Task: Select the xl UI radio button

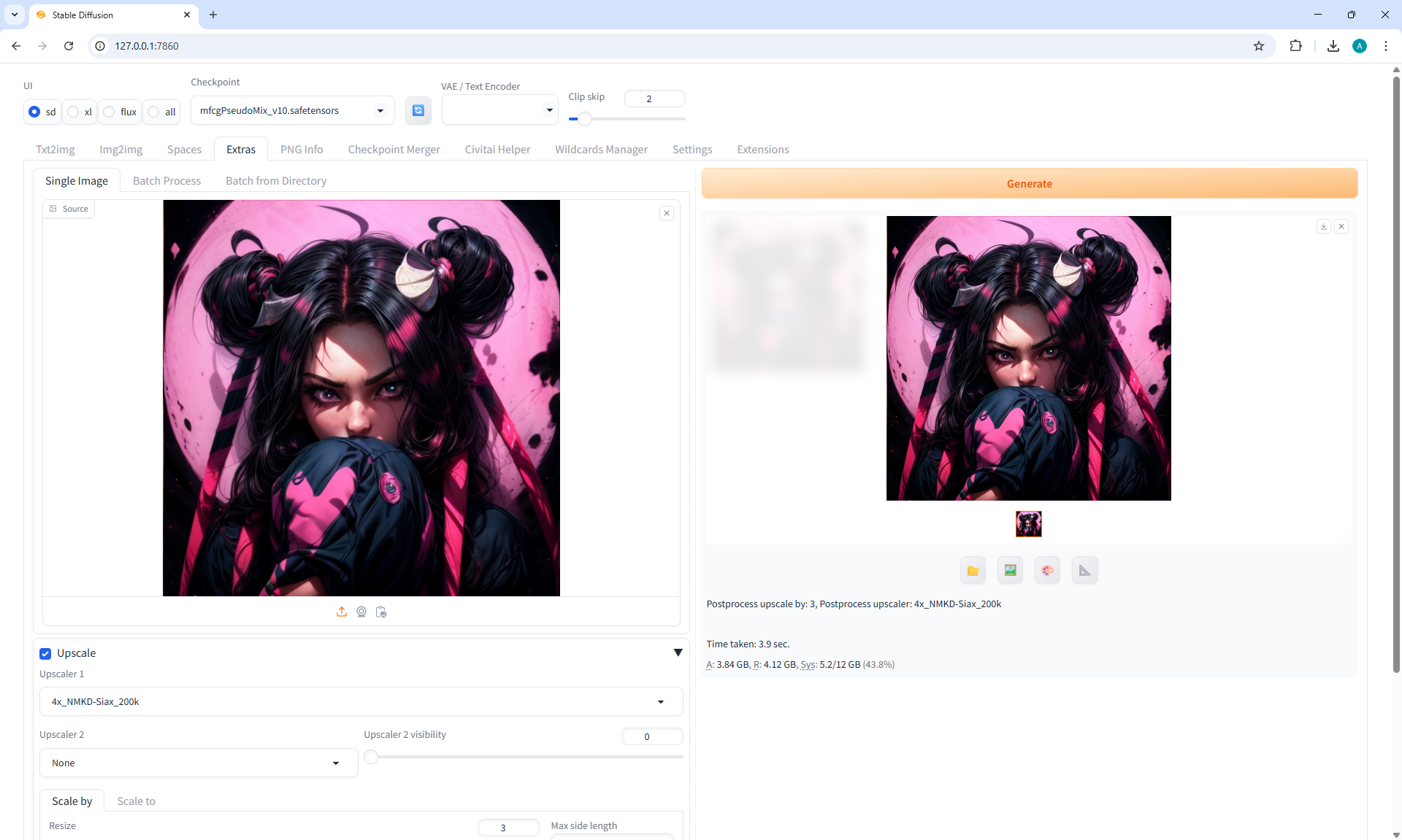Action: tap(74, 112)
